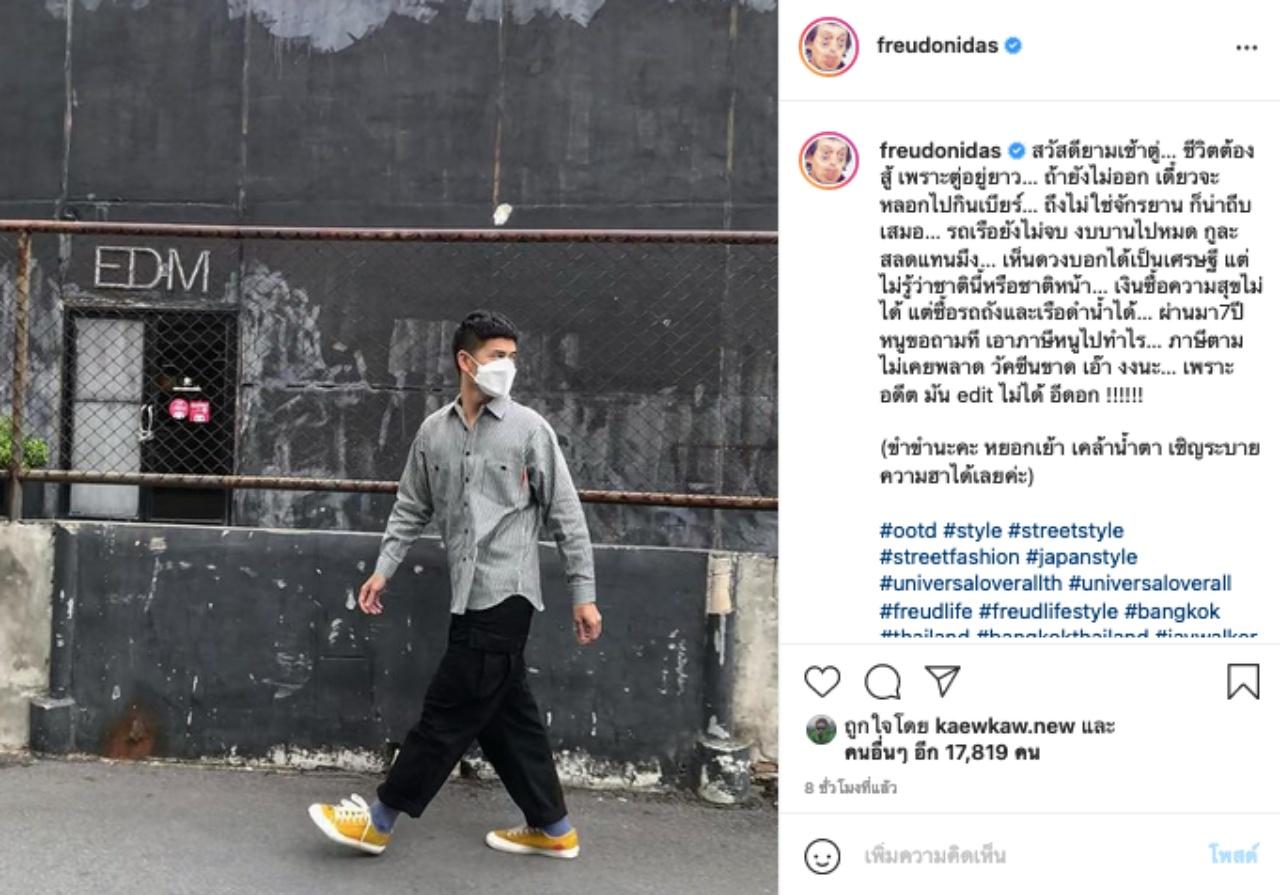
Task: Focus the add comment input field
Action: point(1025,856)
